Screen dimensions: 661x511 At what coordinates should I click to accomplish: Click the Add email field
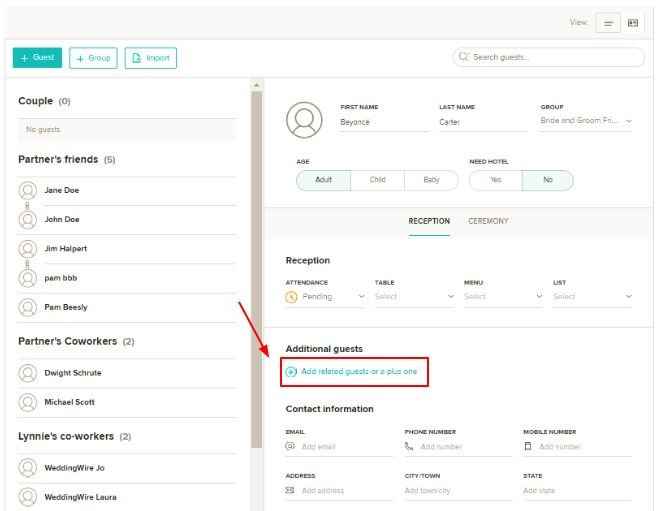339,446
